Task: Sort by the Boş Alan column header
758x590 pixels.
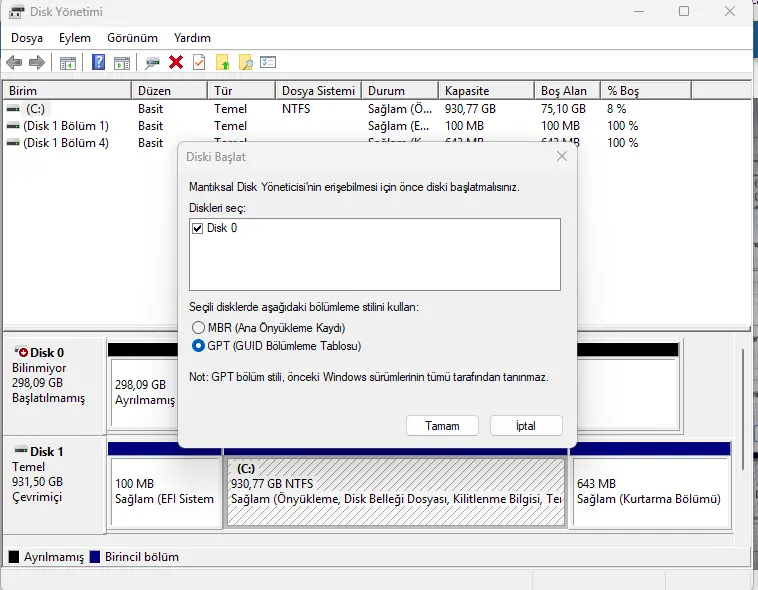Action: tap(568, 90)
